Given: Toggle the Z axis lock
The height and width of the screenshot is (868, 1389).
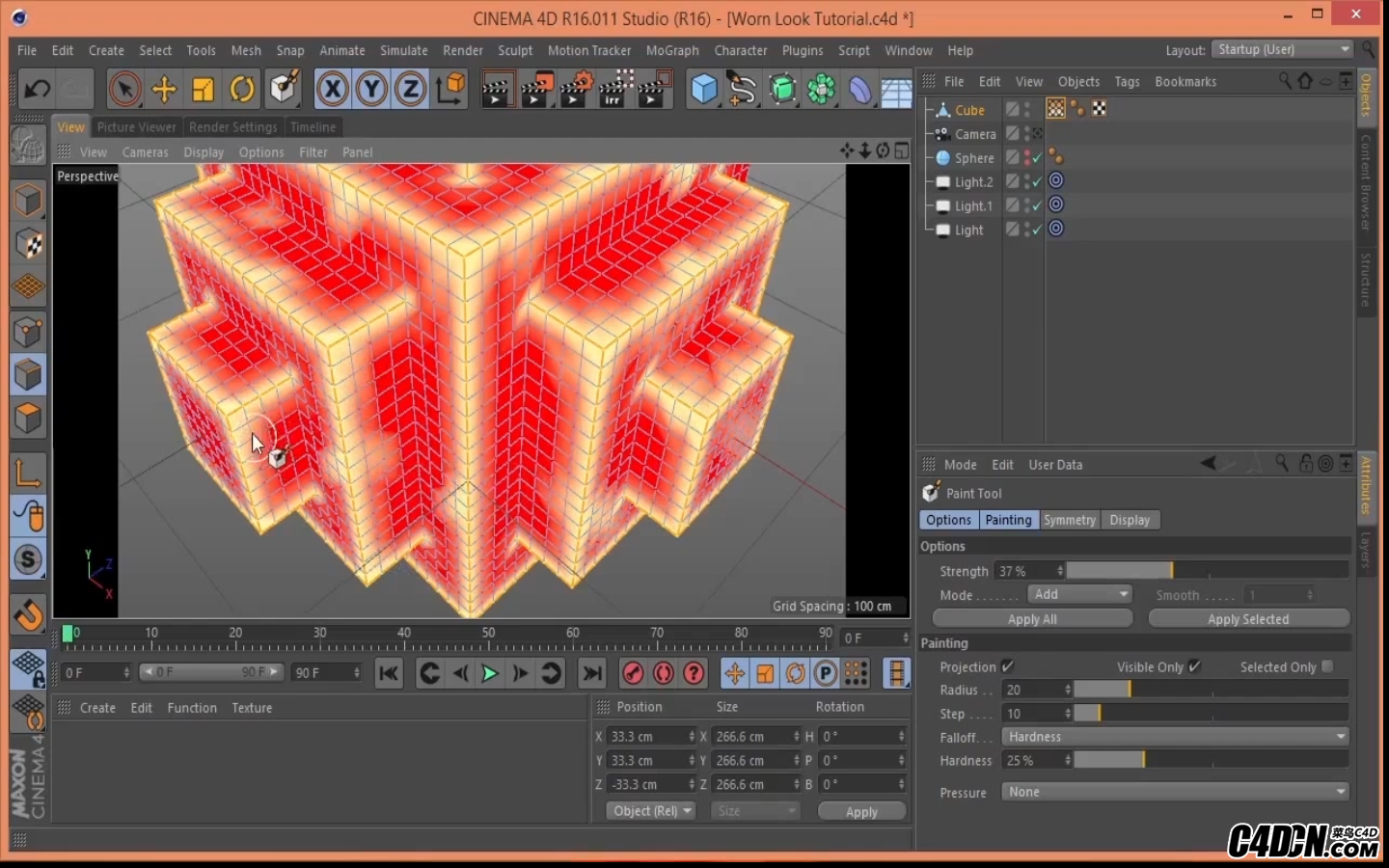Looking at the screenshot, I should click(x=410, y=90).
